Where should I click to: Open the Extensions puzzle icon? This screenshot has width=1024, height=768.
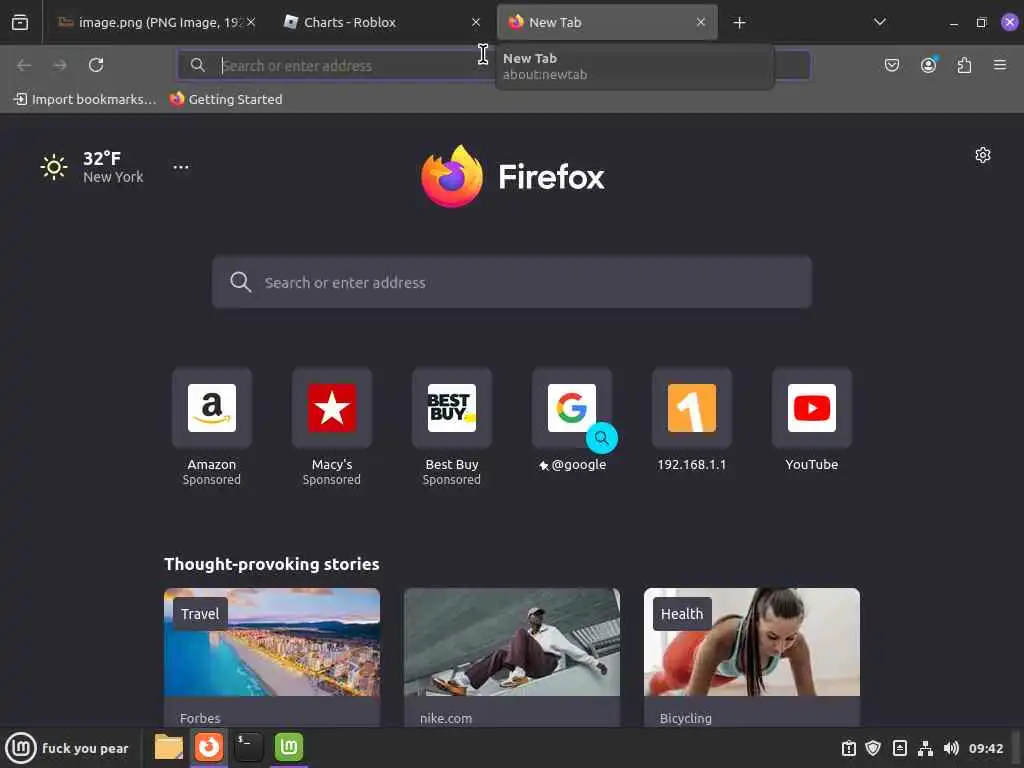pyautogui.click(x=964, y=65)
